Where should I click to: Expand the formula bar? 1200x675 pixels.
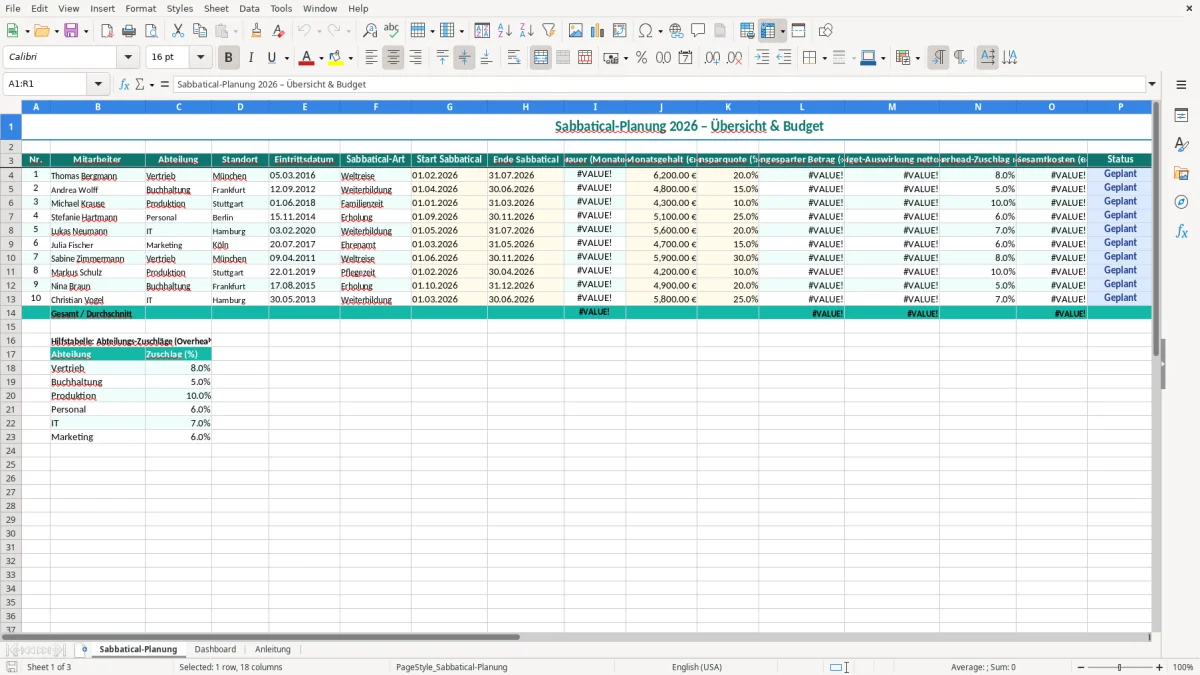coord(1152,84)
